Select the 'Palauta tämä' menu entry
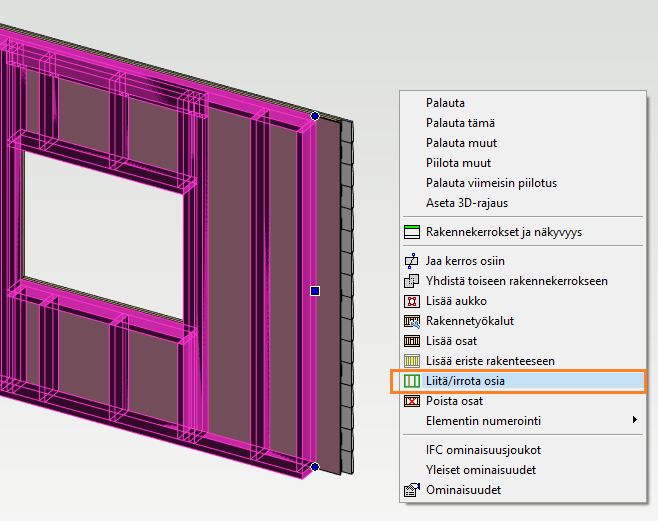This screenshot has height=521, width=658. pos(460,123)
